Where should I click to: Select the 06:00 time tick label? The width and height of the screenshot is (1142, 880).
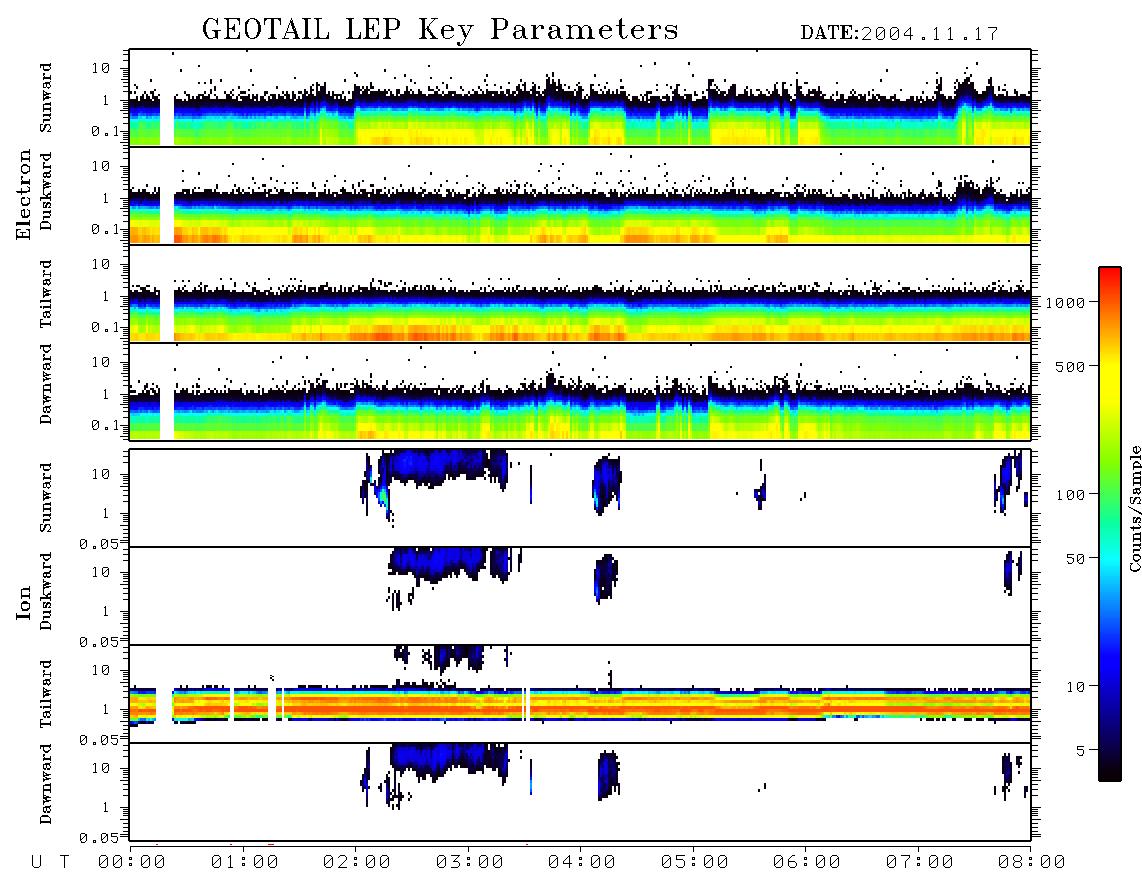(807, 862)
